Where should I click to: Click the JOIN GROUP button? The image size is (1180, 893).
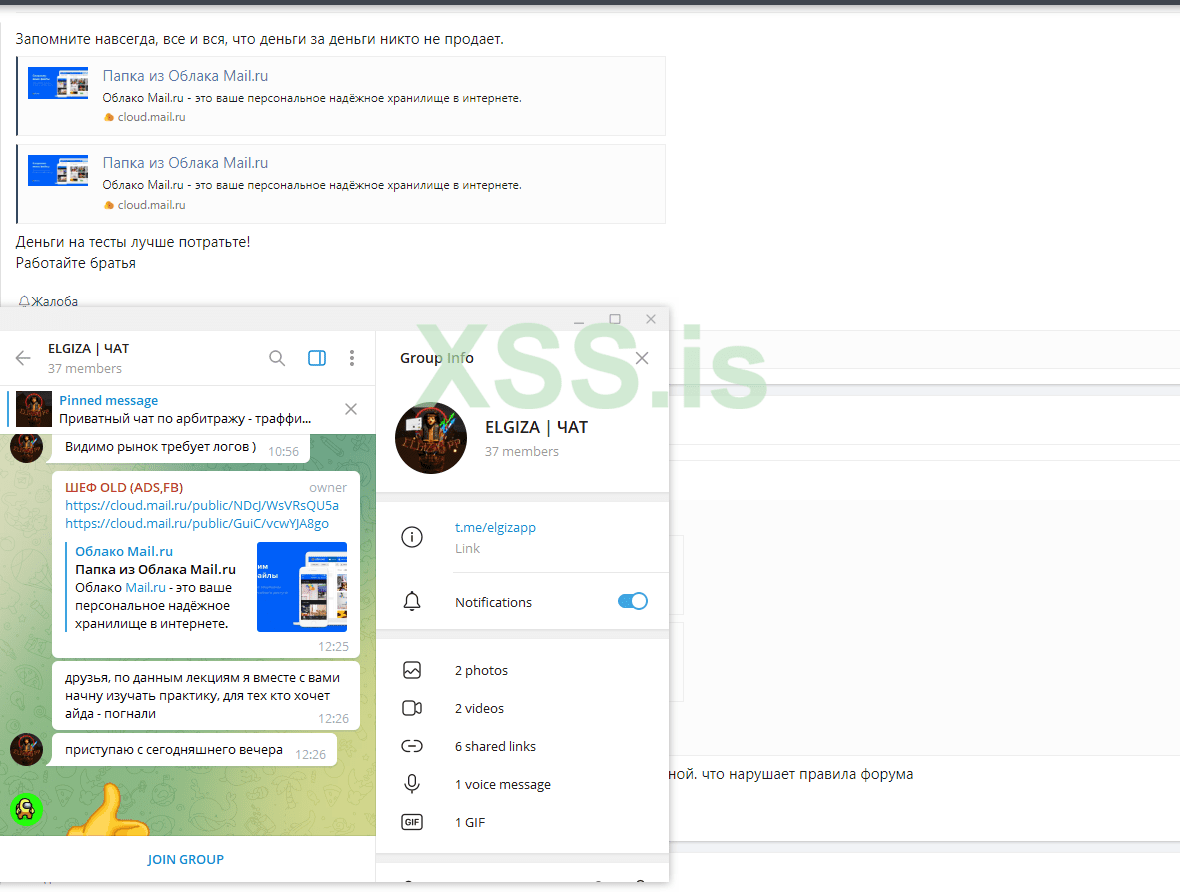[x=186, y=859]
